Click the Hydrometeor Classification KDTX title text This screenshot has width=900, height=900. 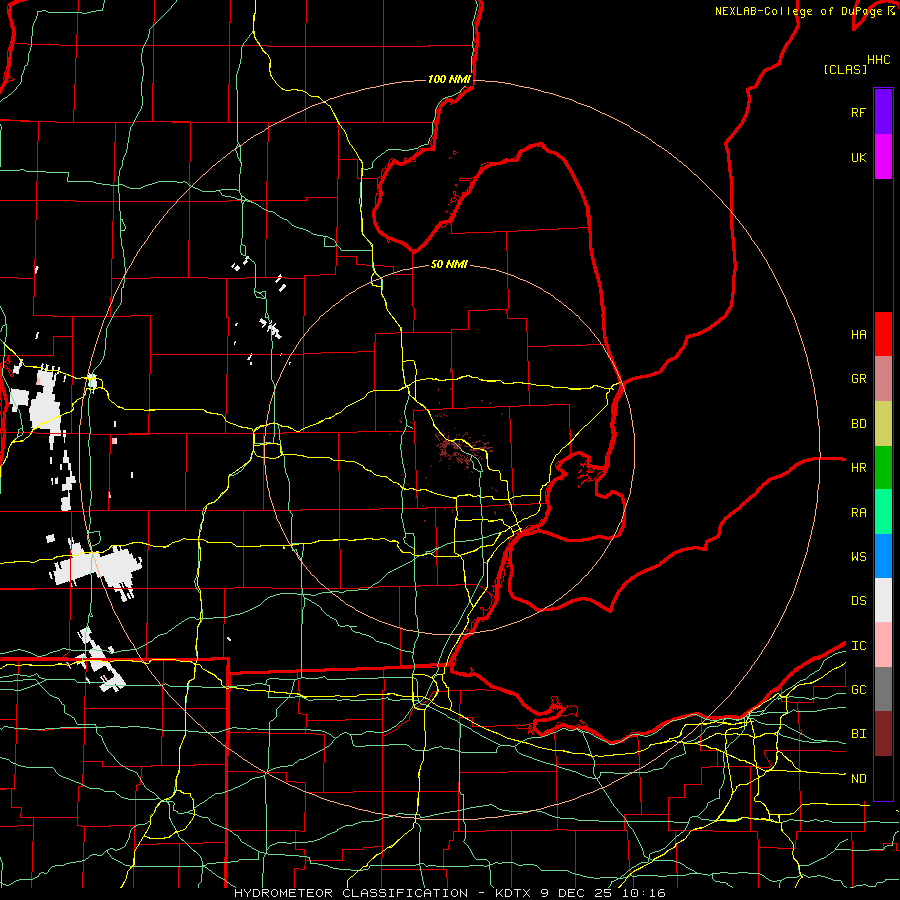point(449,893)
